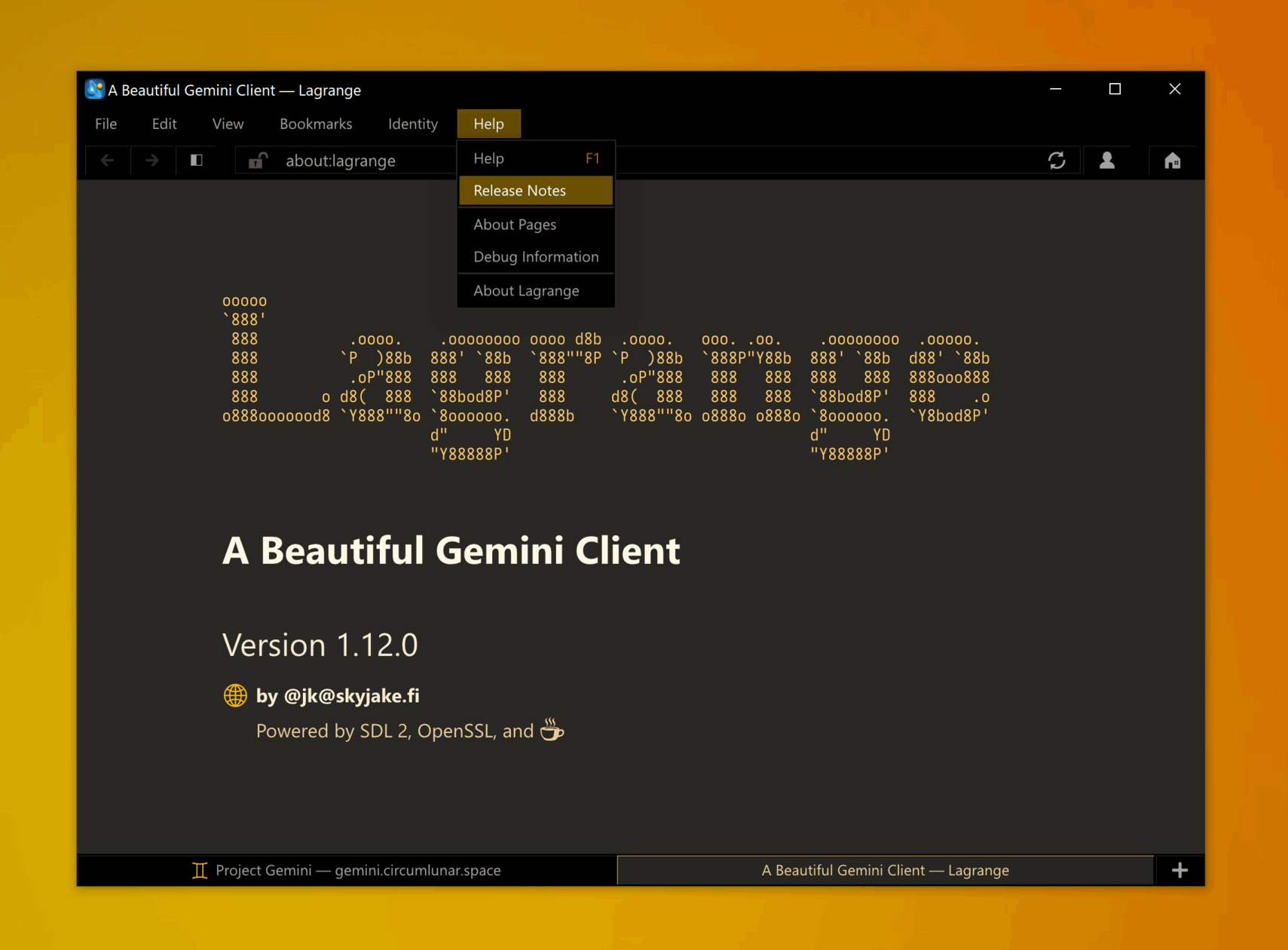
Task: Click the globe icon beside author link
Action: coord(235,695)
